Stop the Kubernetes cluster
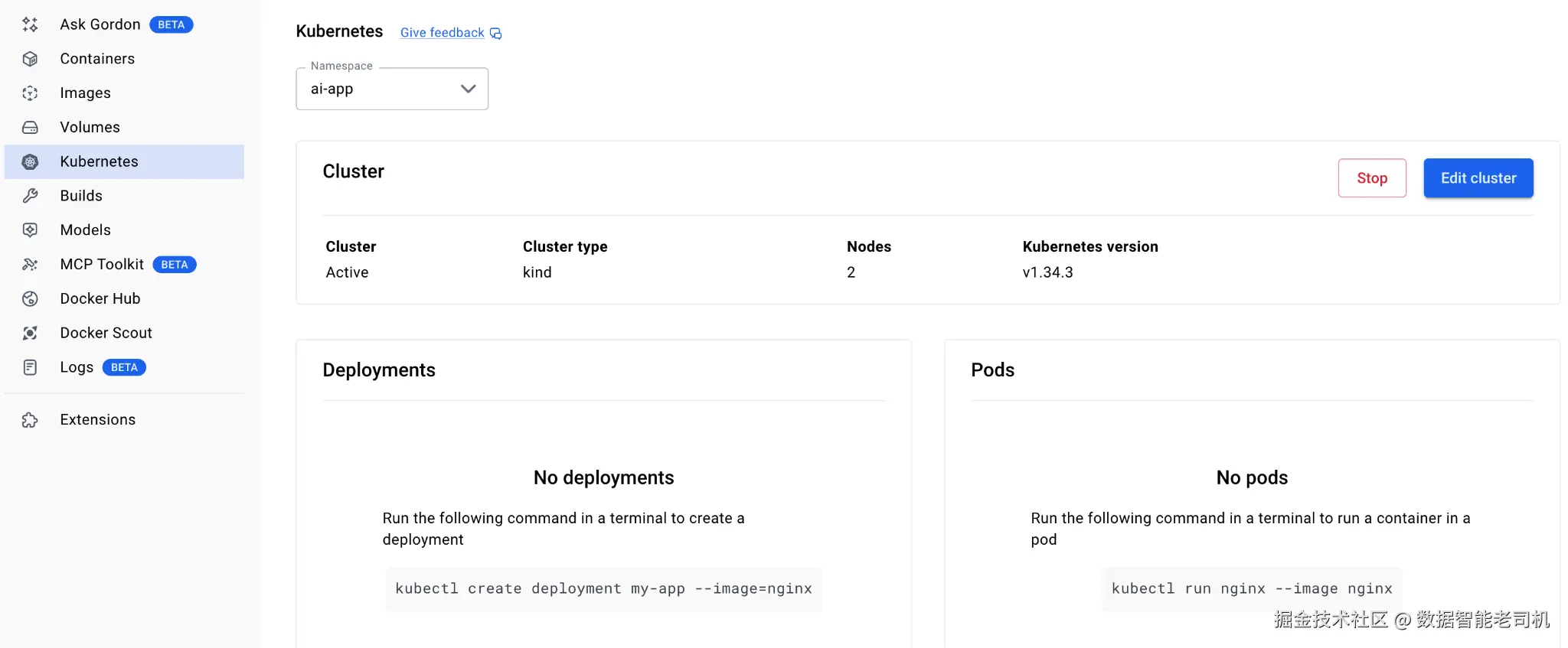 (x=1372, y=178)
